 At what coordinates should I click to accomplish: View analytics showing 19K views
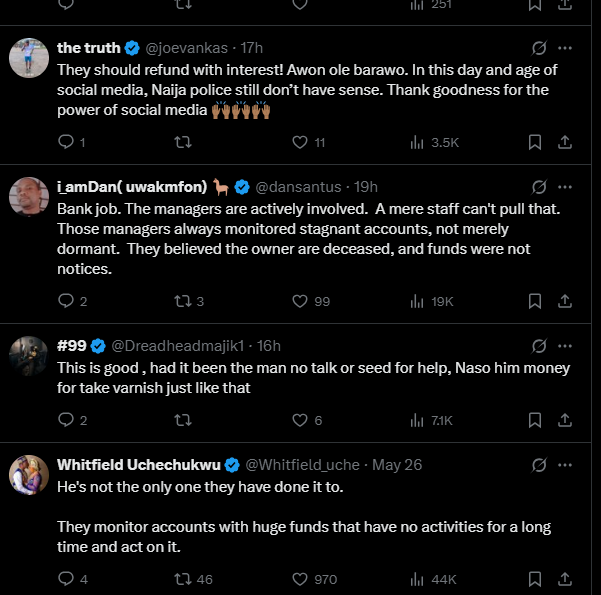(432, 301)
